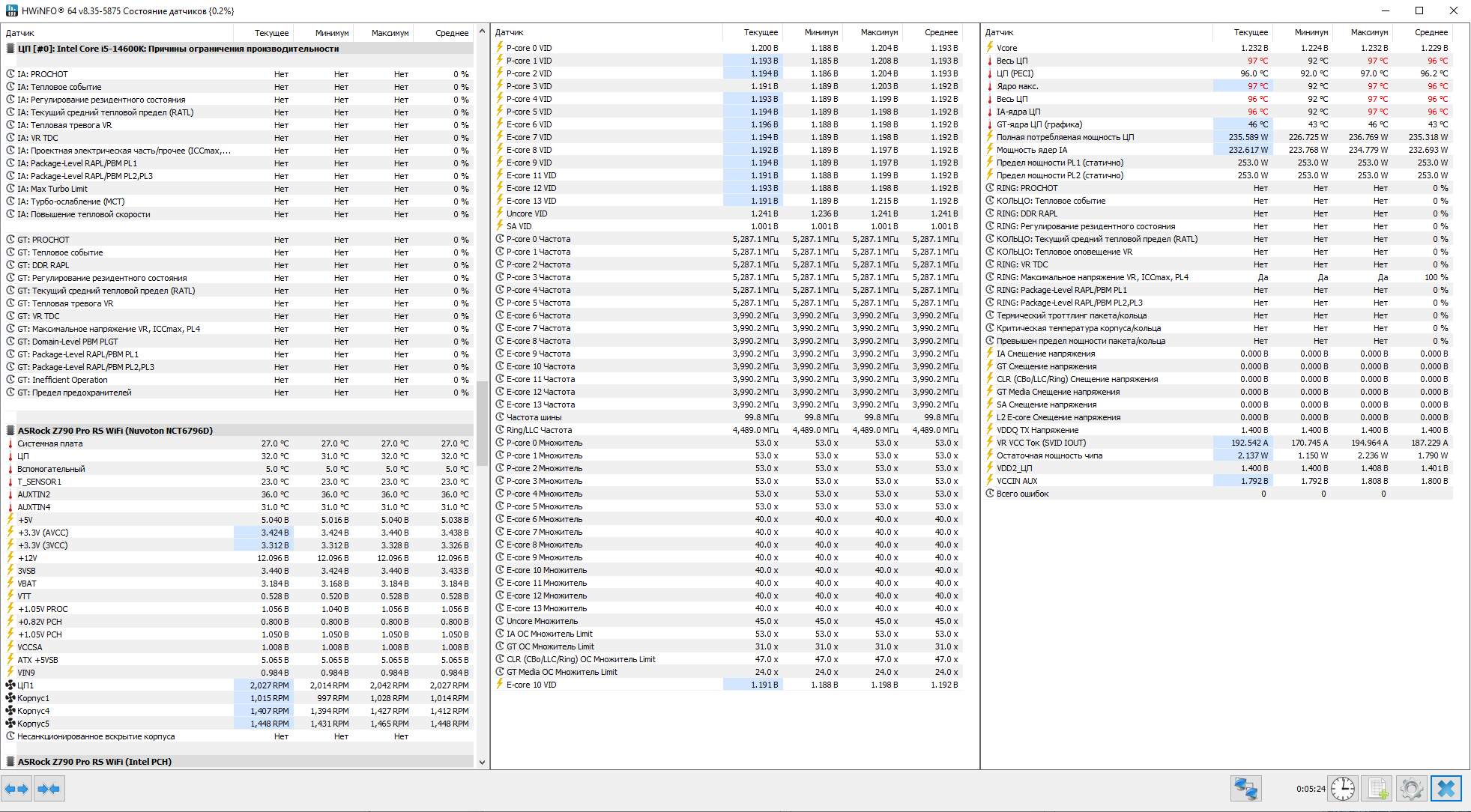Click the Максимум column header in right panel
Viewport: 1471px width, 812px height.
click(1369, 32)
